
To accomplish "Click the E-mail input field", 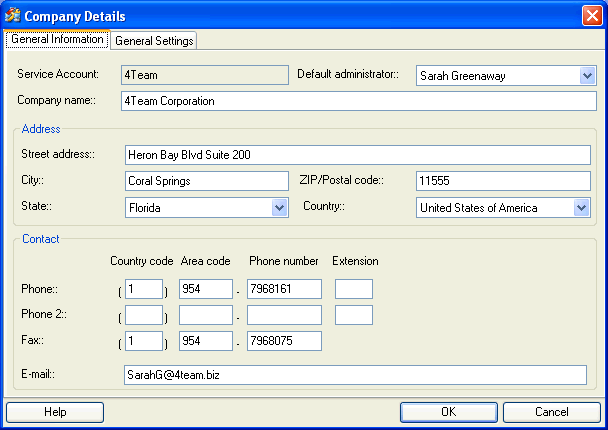I will click(x=355, y=375).
